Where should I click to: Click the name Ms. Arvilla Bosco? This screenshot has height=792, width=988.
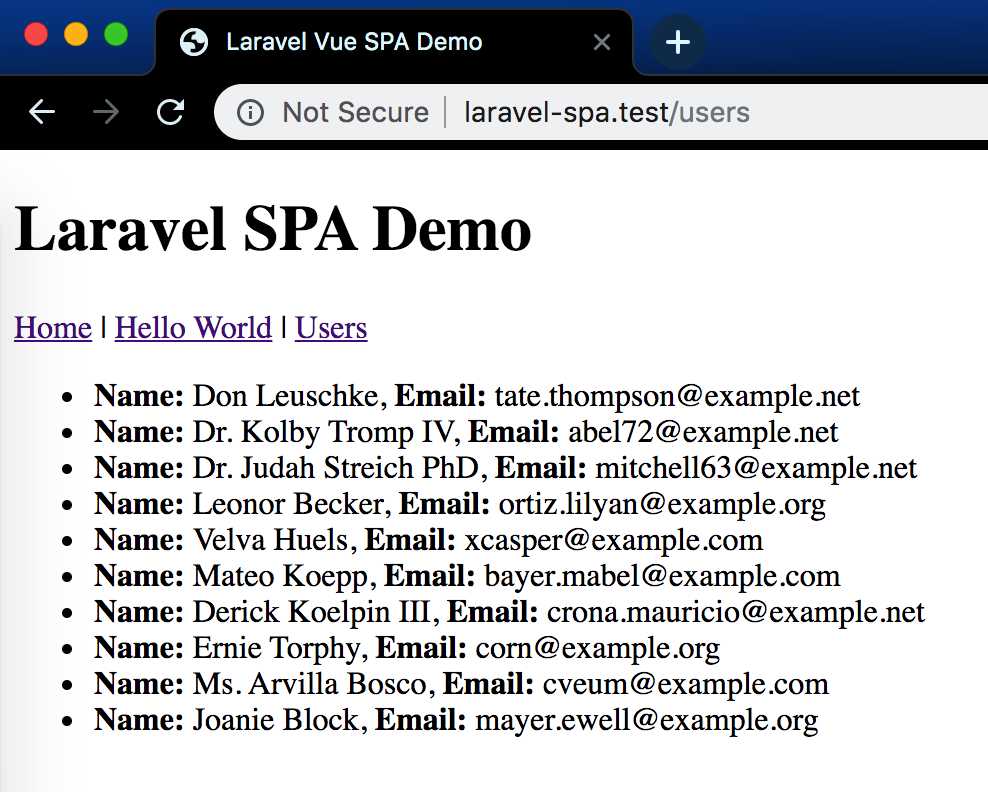click(x=309, y=684)
